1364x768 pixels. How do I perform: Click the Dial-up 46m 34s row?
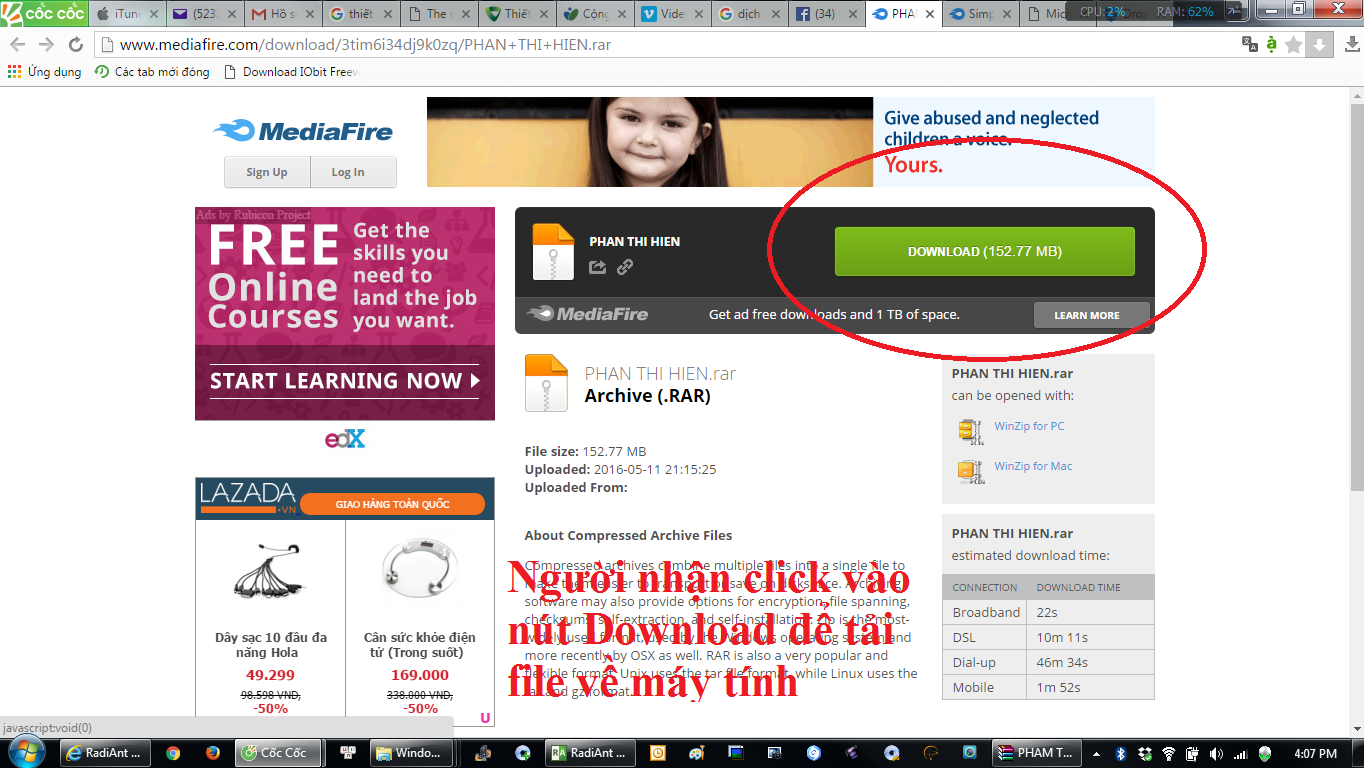click(1048, 662)
